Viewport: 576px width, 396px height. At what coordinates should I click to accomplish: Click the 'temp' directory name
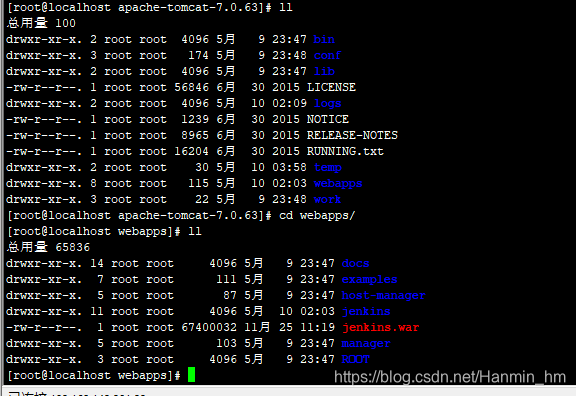pyautogui.click(x=328, y=168)
